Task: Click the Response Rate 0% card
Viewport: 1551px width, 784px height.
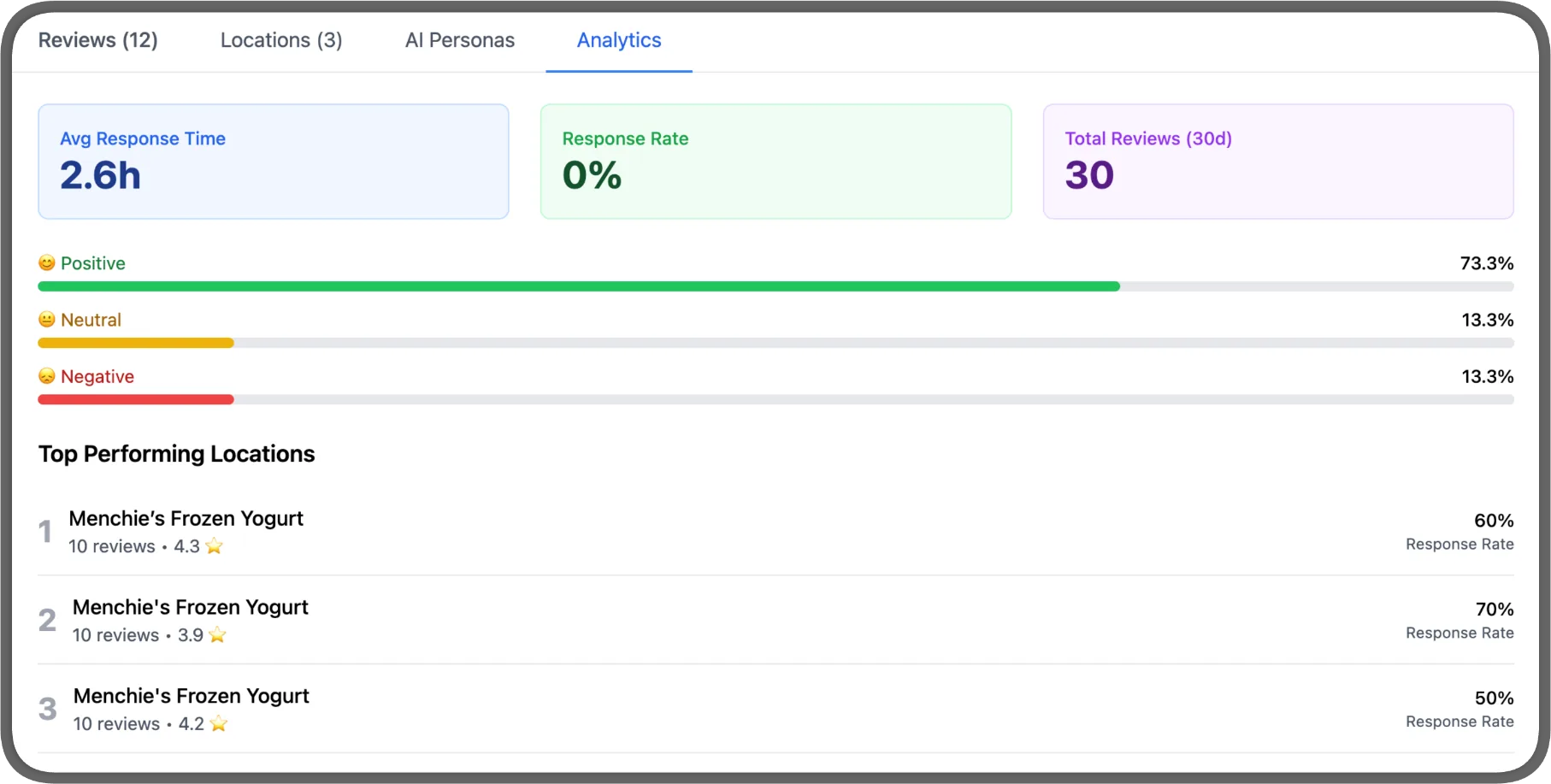Action: pyautogui.click(x=775, y=162)
